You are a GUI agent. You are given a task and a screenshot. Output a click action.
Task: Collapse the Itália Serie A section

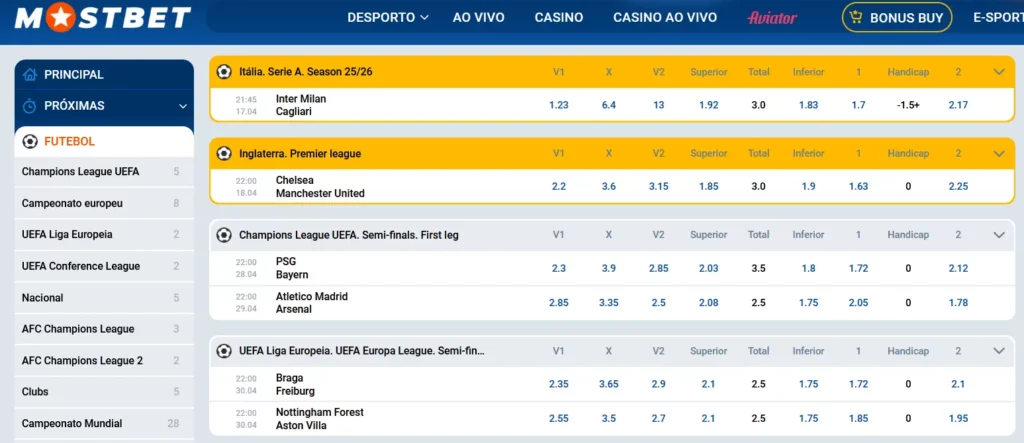pos(999,72)
